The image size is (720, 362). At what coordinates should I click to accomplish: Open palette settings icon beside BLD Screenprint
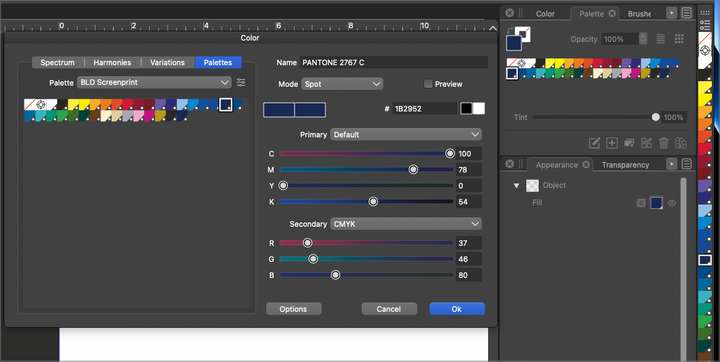(241, 83)
